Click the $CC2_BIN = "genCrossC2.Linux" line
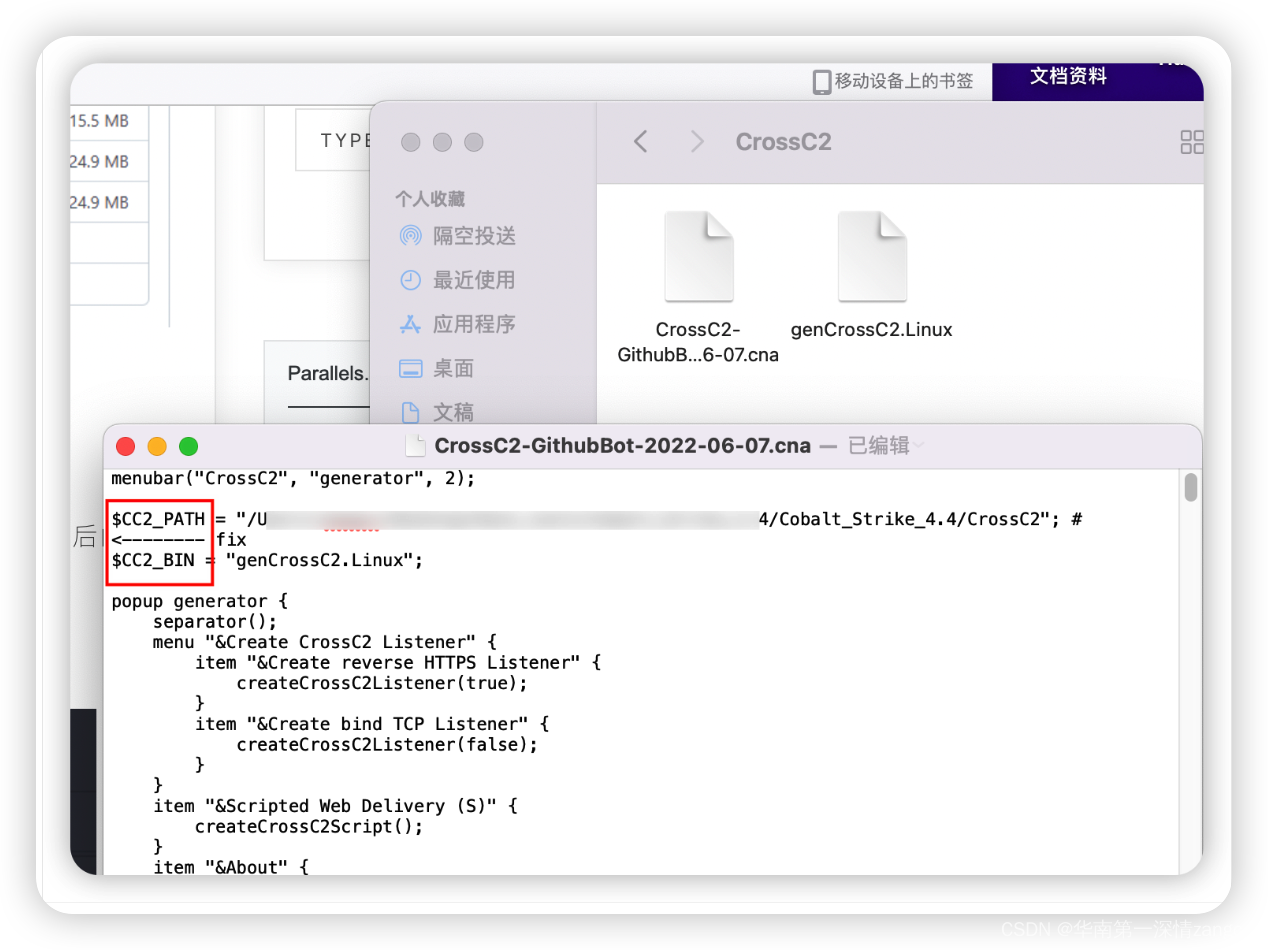Image resolution: width=1268 pixels, height=950 pixels. point(268,560)
